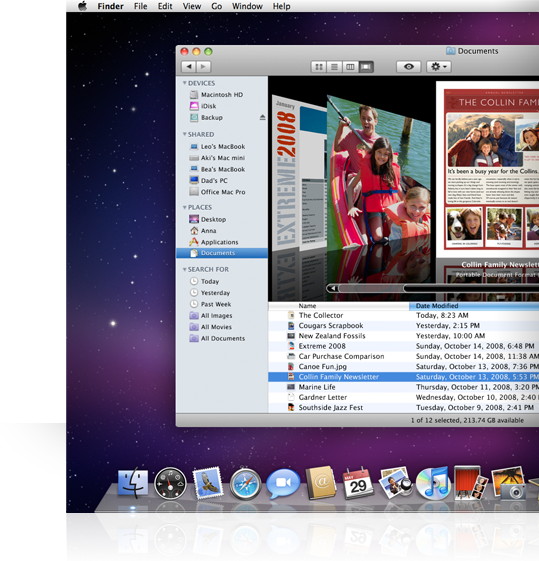Go back with the back arrow button
The width and height of the screenshot is (539, 561).
[188, 67]
